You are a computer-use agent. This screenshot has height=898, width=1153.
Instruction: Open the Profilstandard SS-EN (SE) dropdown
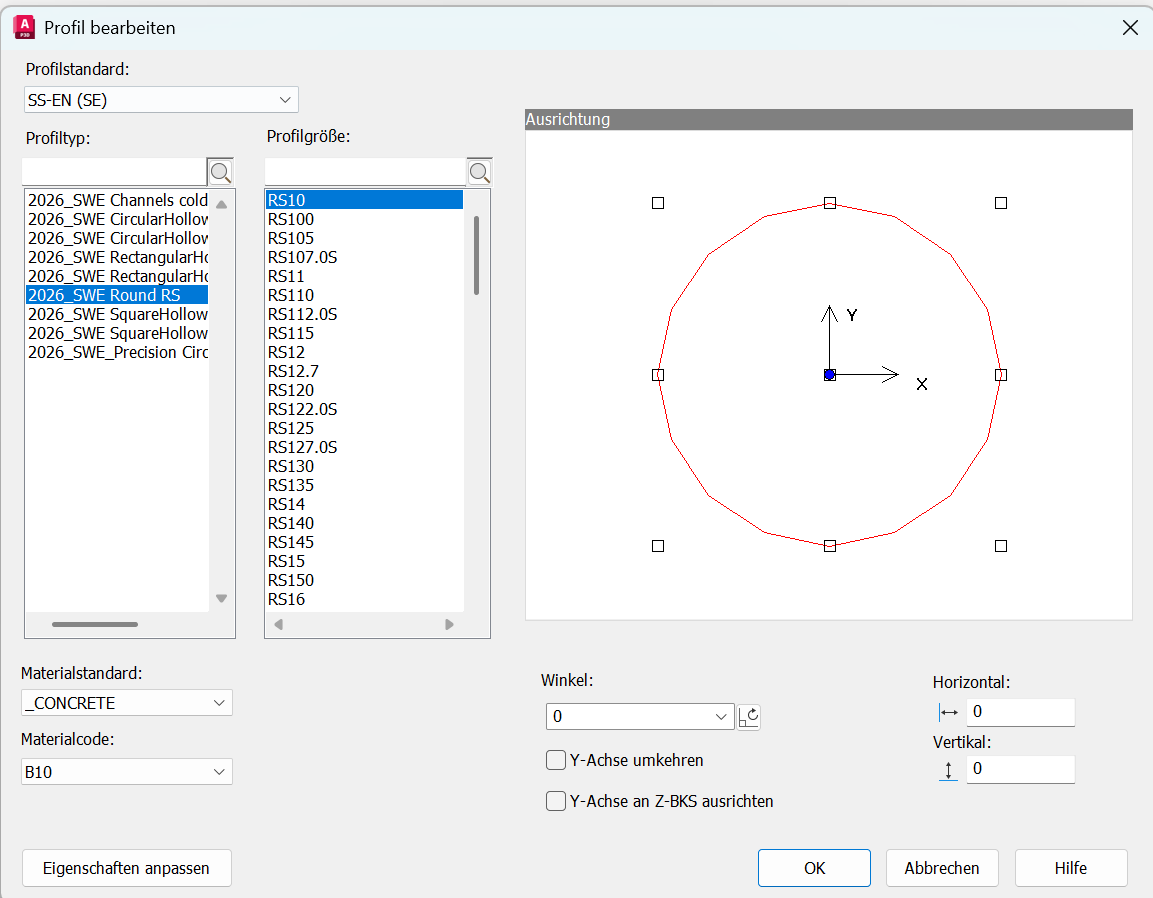click(x=161, y=100)
